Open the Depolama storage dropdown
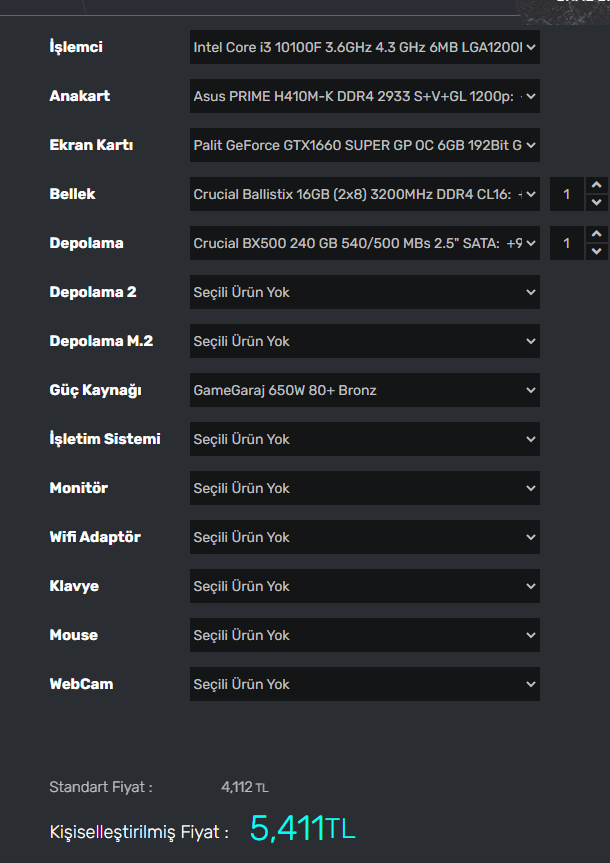The height and width of the screenshot is (863, 610). coord(364,243)
